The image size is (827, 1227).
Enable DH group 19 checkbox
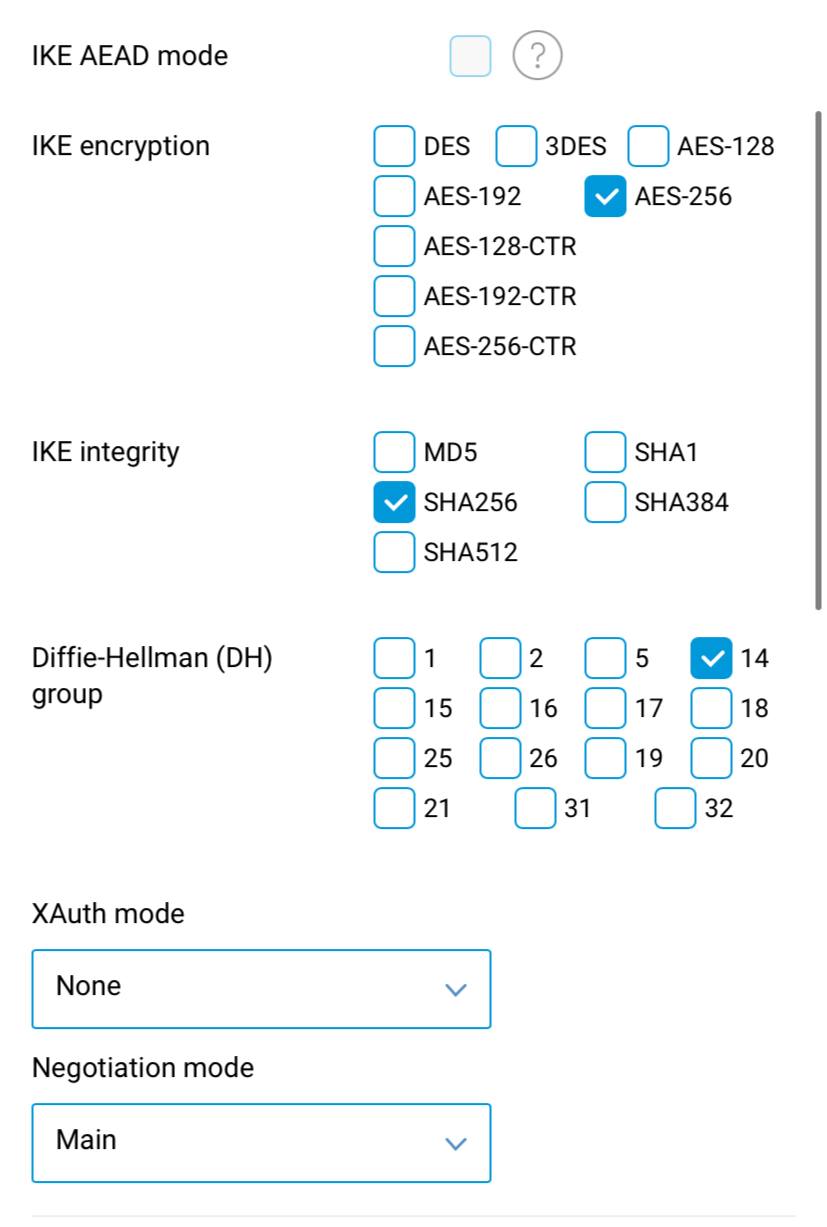[x=605, y=758]
